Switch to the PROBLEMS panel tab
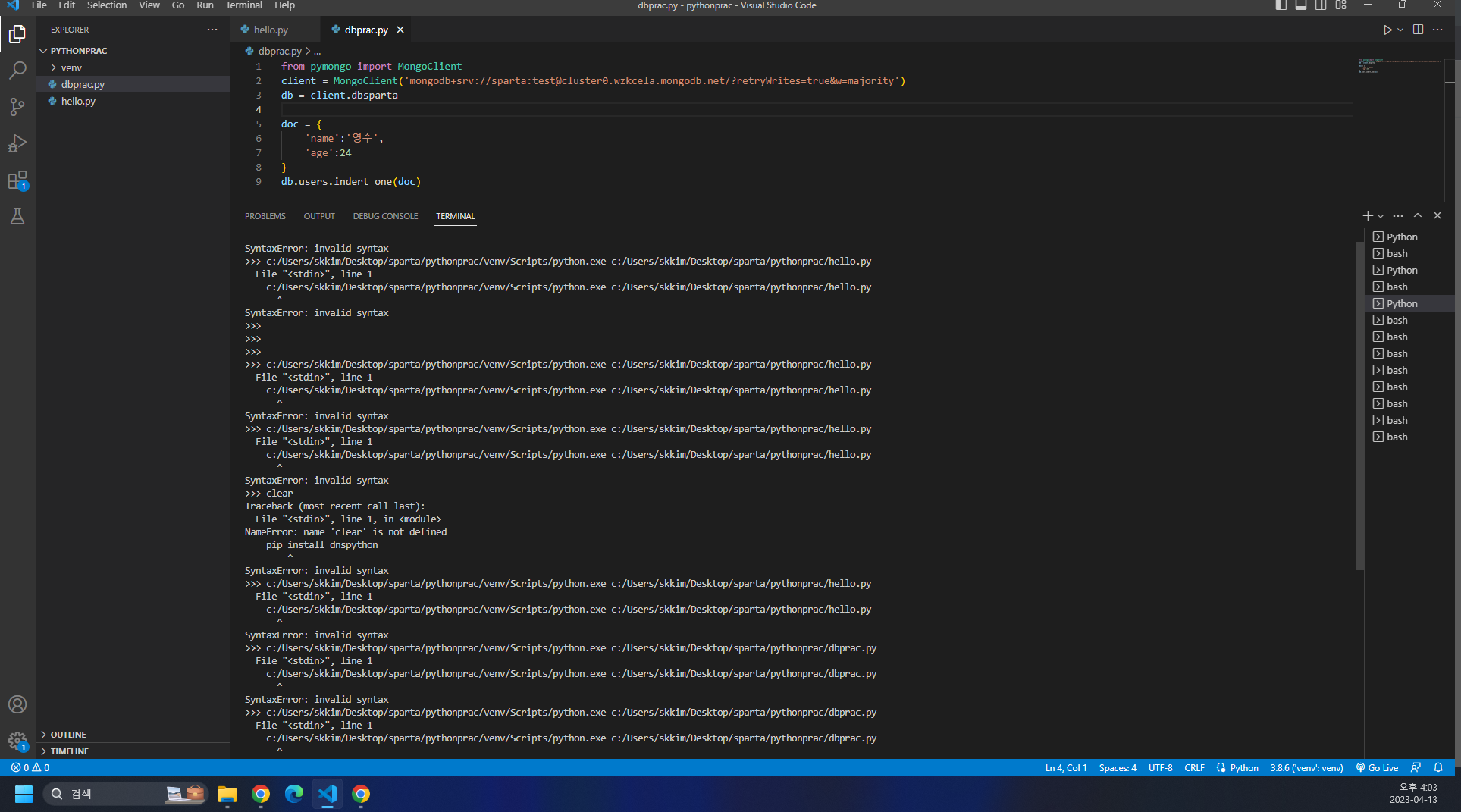This screenshot has height=812, width=1461. [x=265, y=216]
